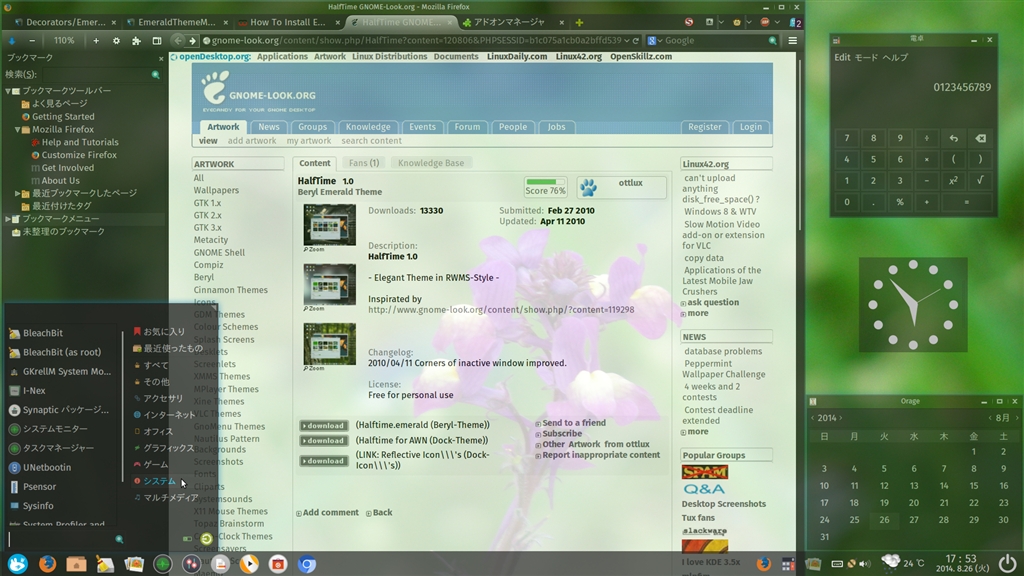Open the モード menu in the calculator
This screenshot has height=576, width=1024.
click(866, 57)
